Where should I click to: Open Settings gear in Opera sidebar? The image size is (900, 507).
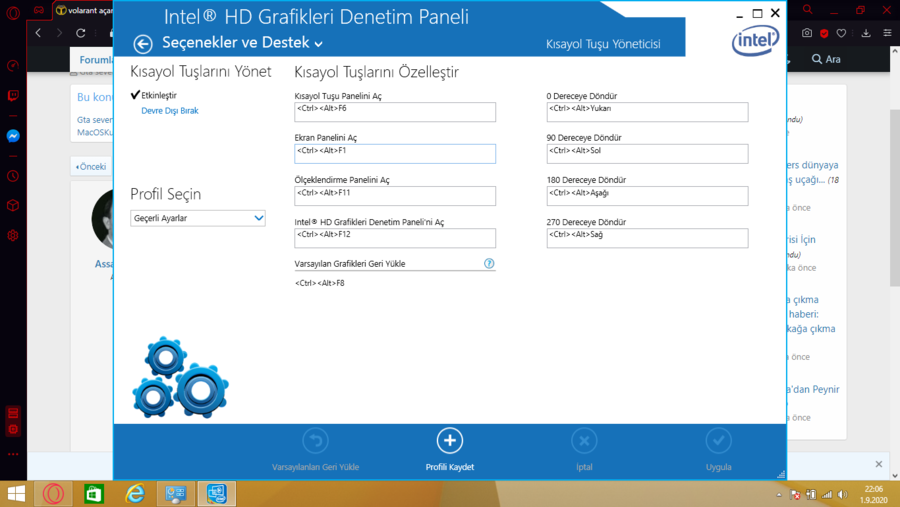click(x=13, y=235)
